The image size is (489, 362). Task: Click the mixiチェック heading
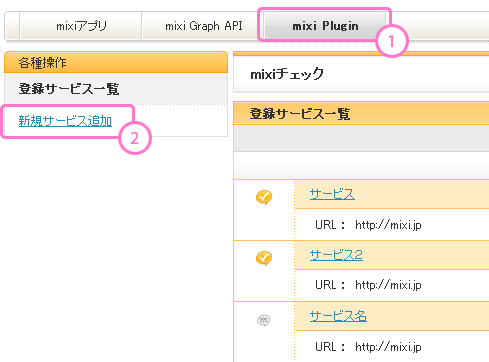pyautogui.click(x=287, y=74)
